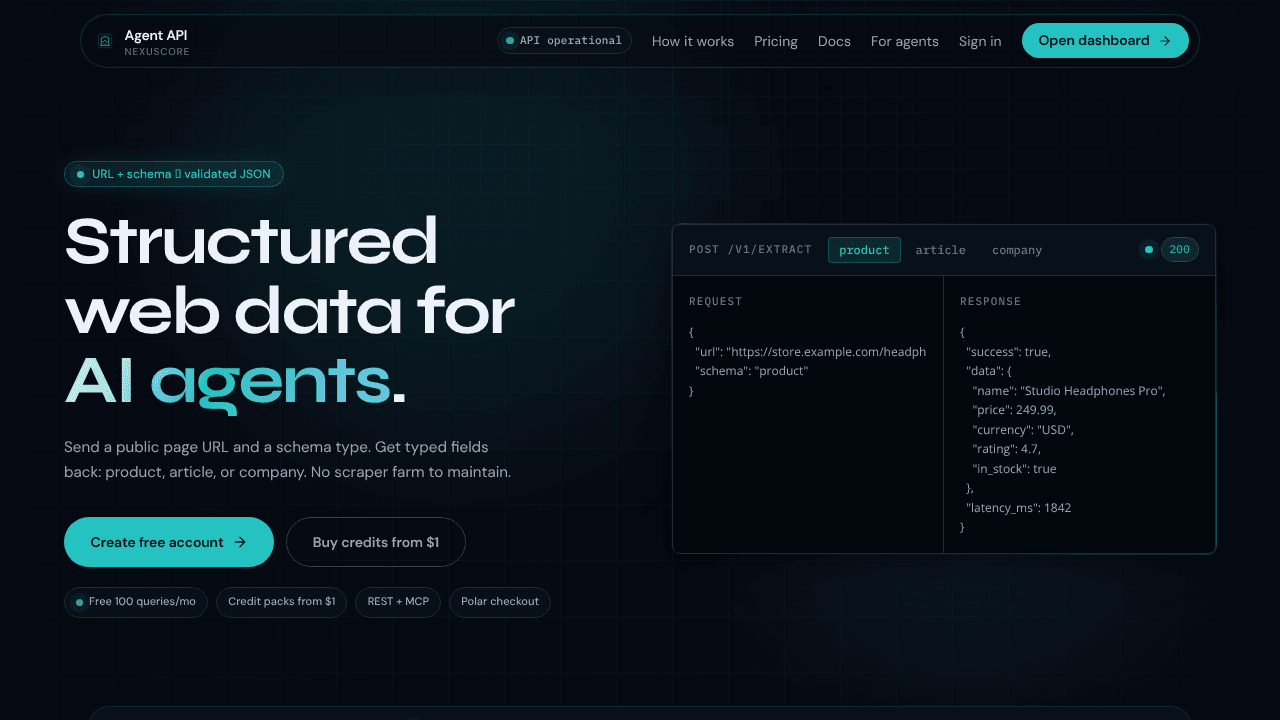This screenshot has height=720, width=1280.
Task: Click the "price": 249.99 line
Action: [x=1014, y=410]
